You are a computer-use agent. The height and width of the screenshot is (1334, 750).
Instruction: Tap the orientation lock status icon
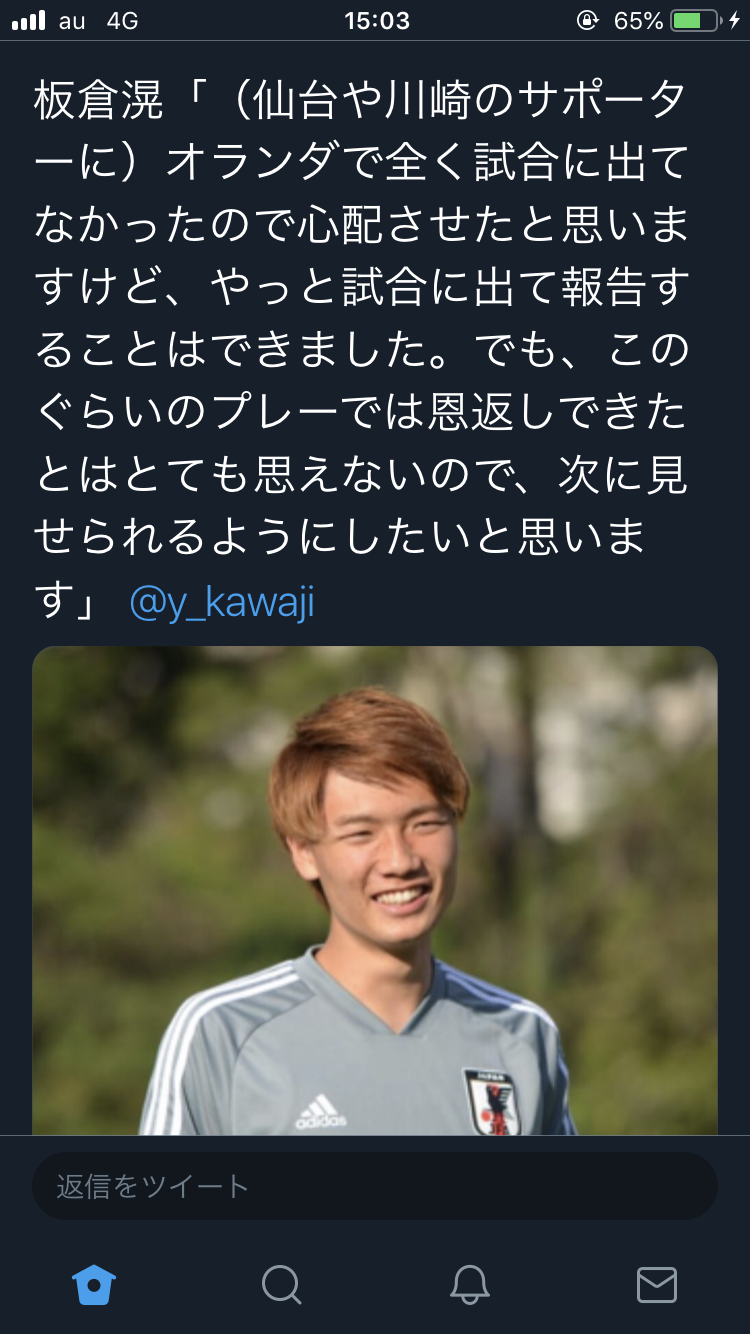(x=587, y=20)
